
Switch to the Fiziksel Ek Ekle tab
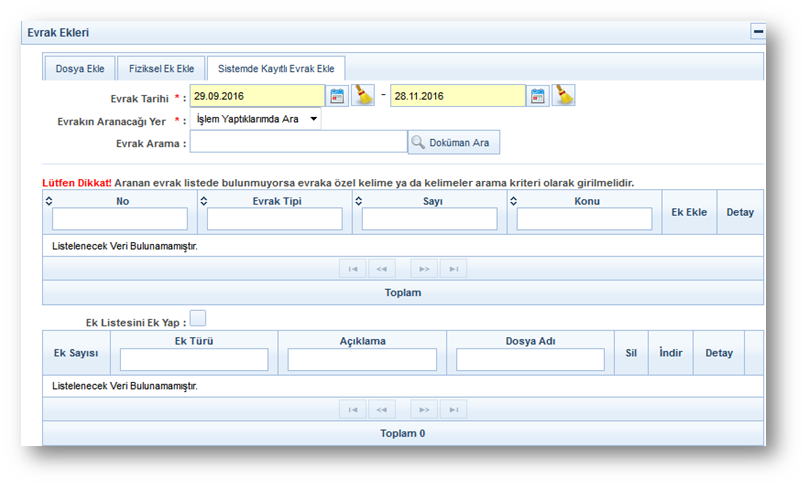(x=161, y=69)
